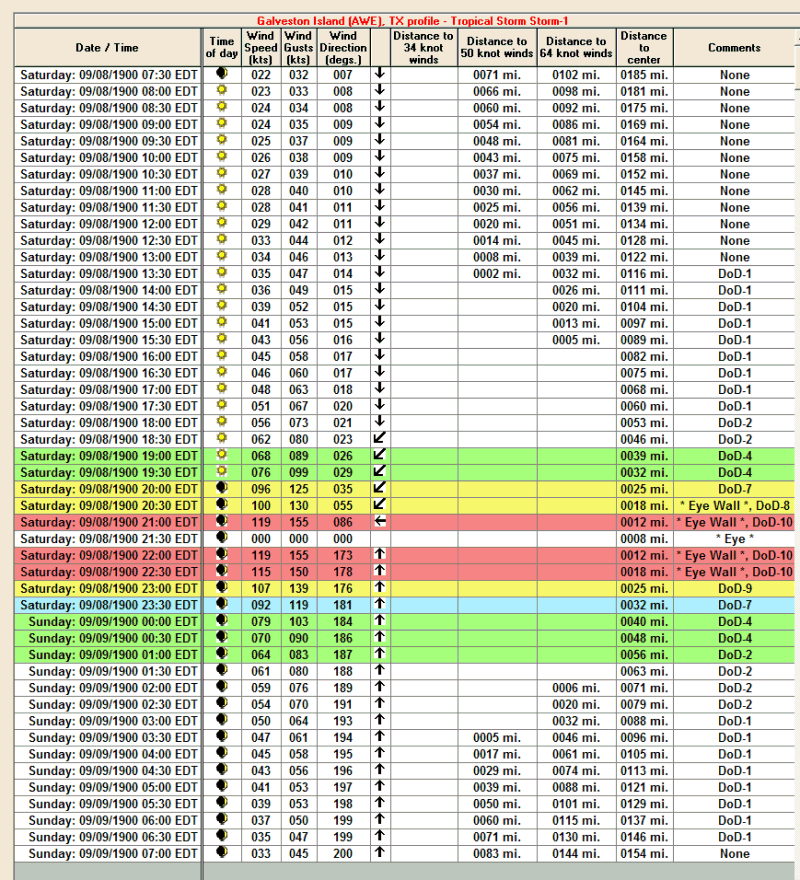
Task: Click the Comments column header
Action: (734, 48)
